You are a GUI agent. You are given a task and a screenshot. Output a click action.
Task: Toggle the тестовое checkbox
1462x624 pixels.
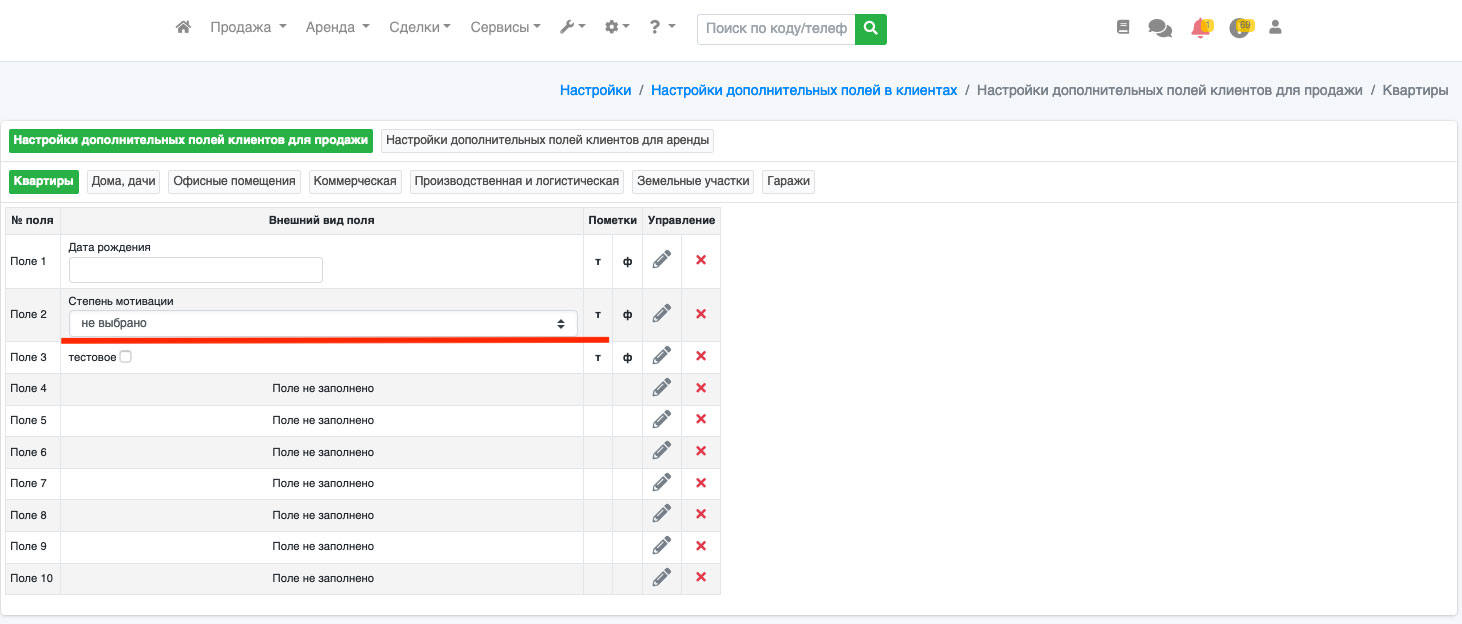coord(126,357)
